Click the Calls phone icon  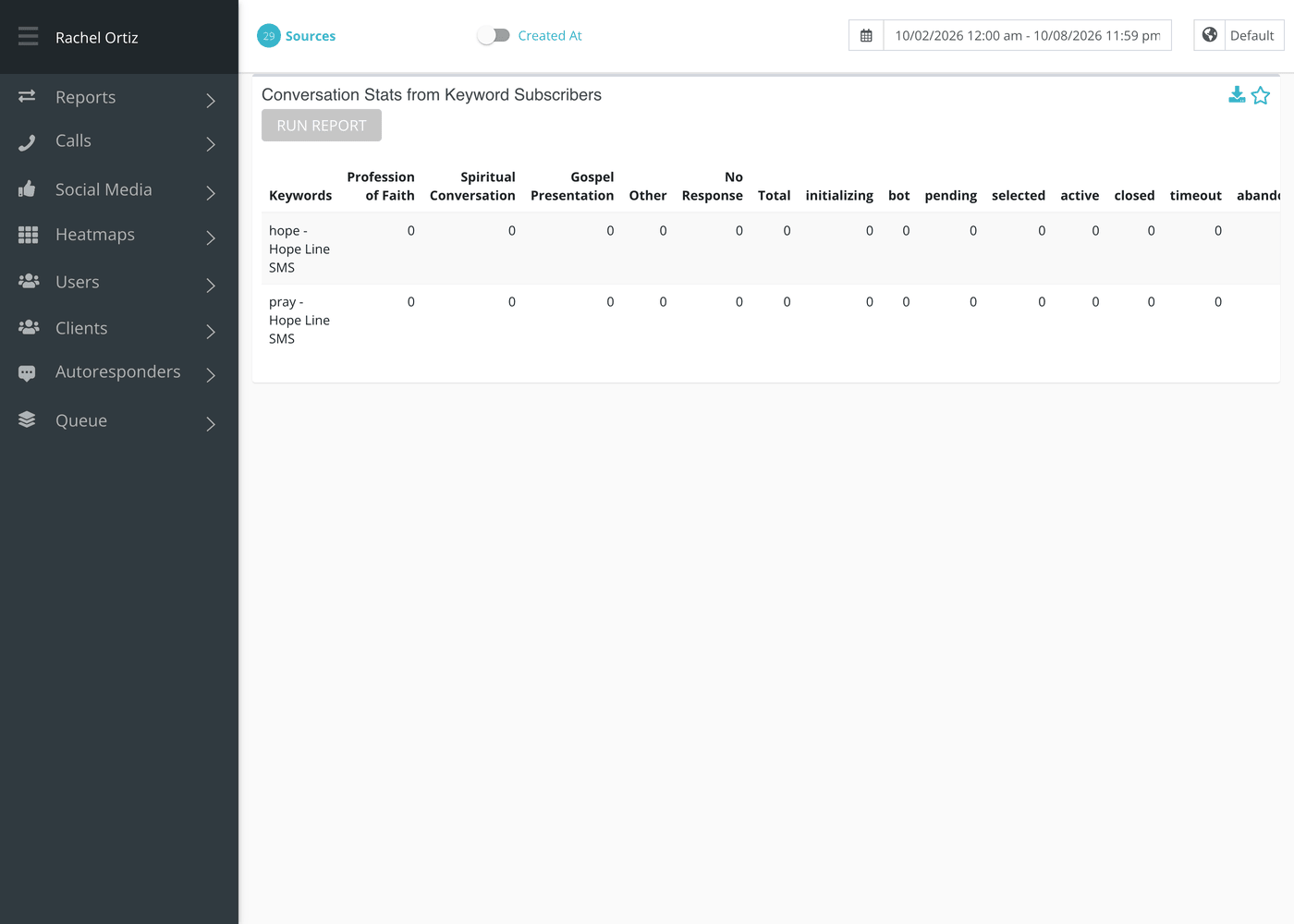coord(27,141)
